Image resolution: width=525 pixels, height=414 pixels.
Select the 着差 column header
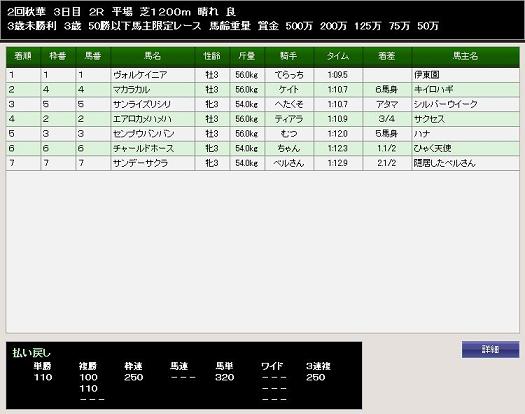tap(387, 57)
